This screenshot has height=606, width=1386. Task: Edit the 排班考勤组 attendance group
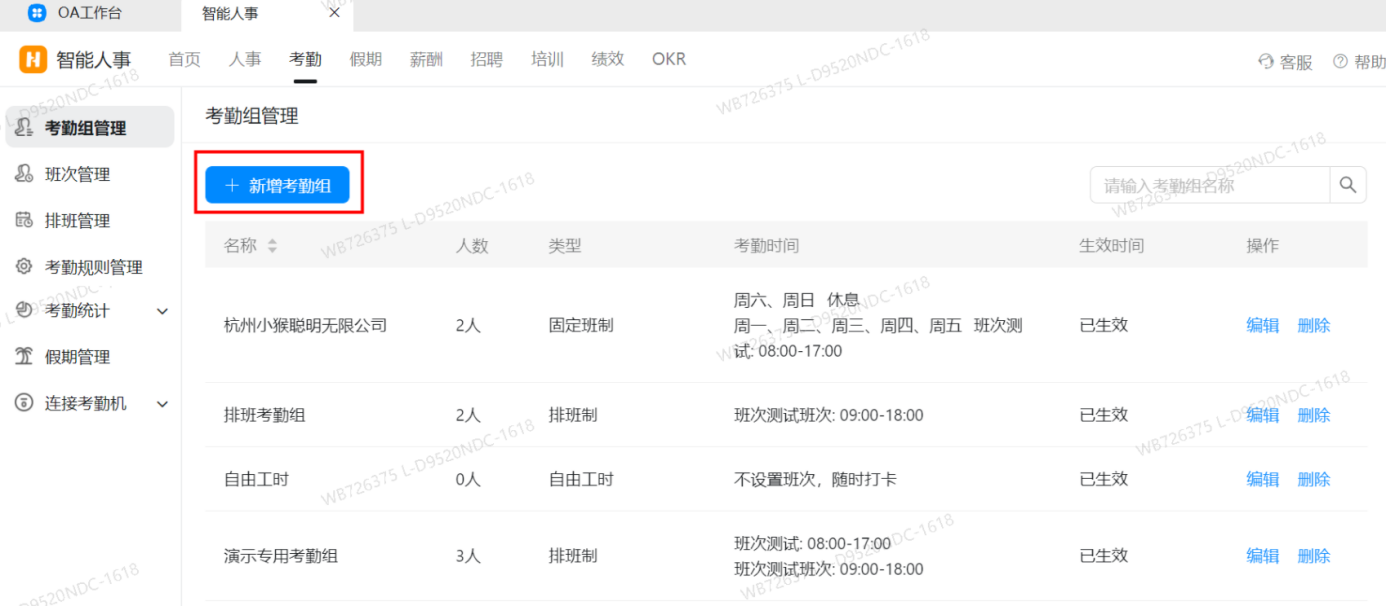click(1262, 414)
